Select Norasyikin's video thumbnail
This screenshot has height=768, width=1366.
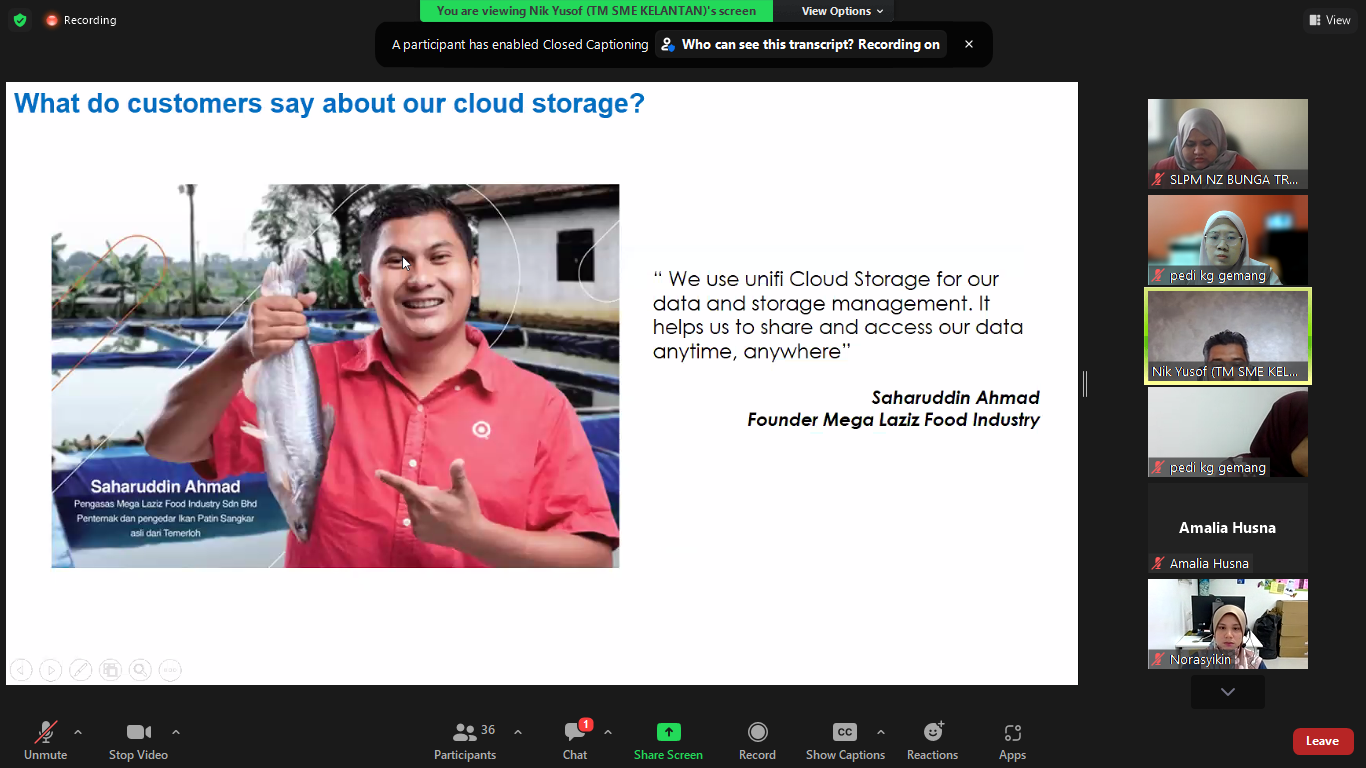[1227, 624]
